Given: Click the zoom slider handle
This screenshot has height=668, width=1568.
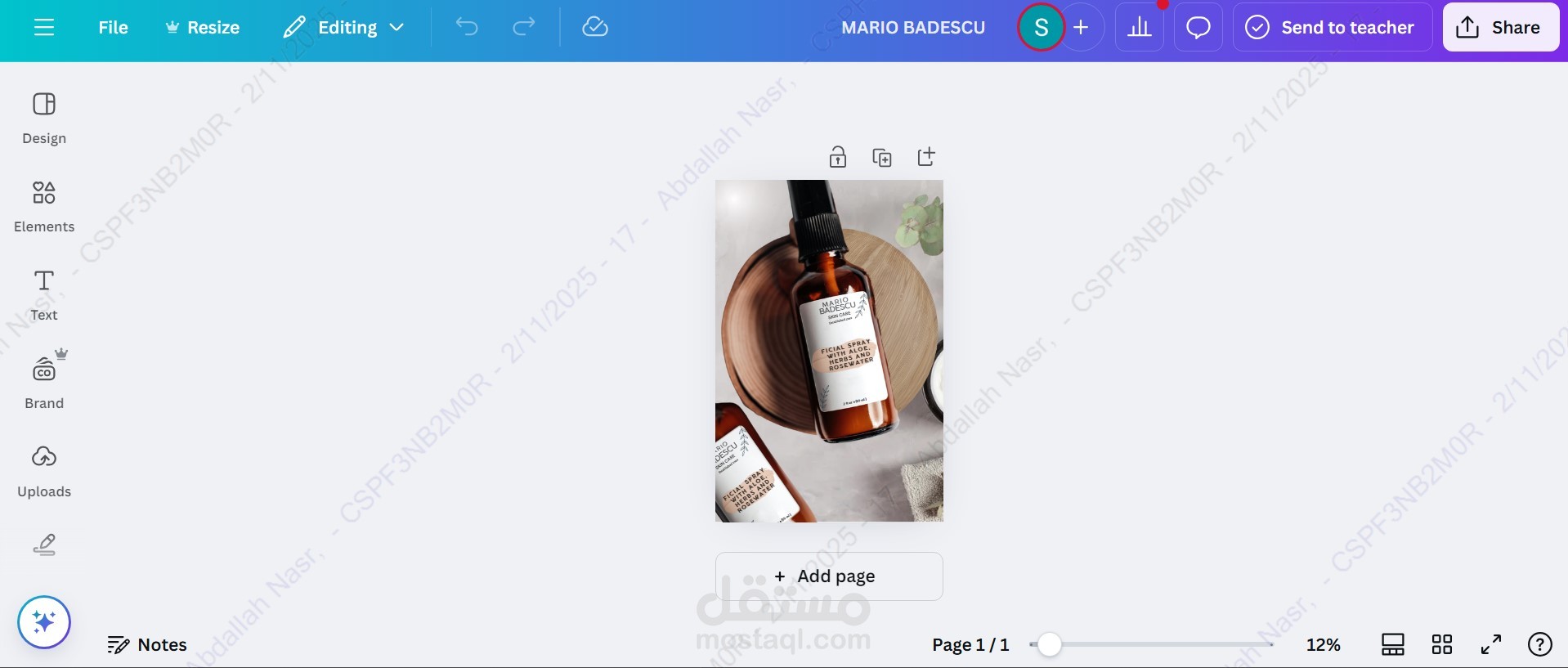Looking at the screenshot, I should pyautogui.click(x=1050, y=645).
